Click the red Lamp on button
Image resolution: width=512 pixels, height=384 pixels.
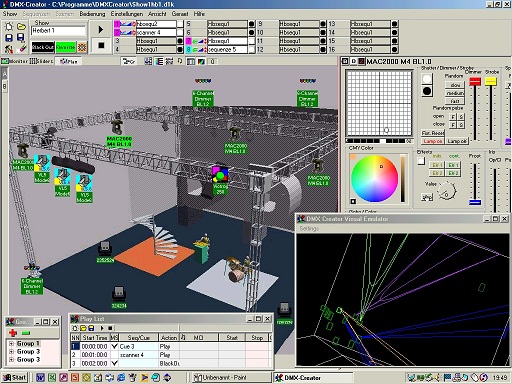coord(433,141)
